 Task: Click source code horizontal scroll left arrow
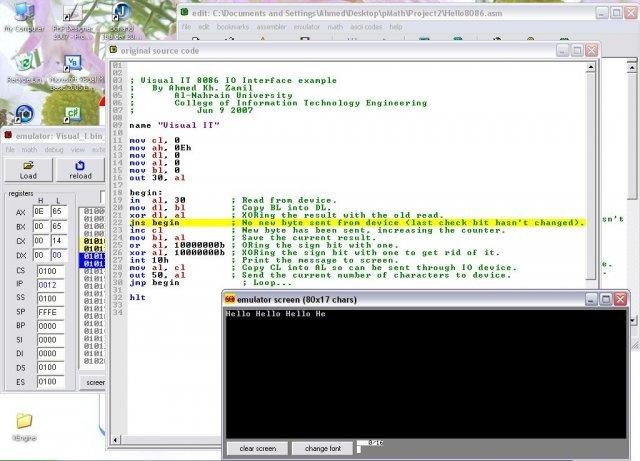pyautogui.click(x=116, y=440)
